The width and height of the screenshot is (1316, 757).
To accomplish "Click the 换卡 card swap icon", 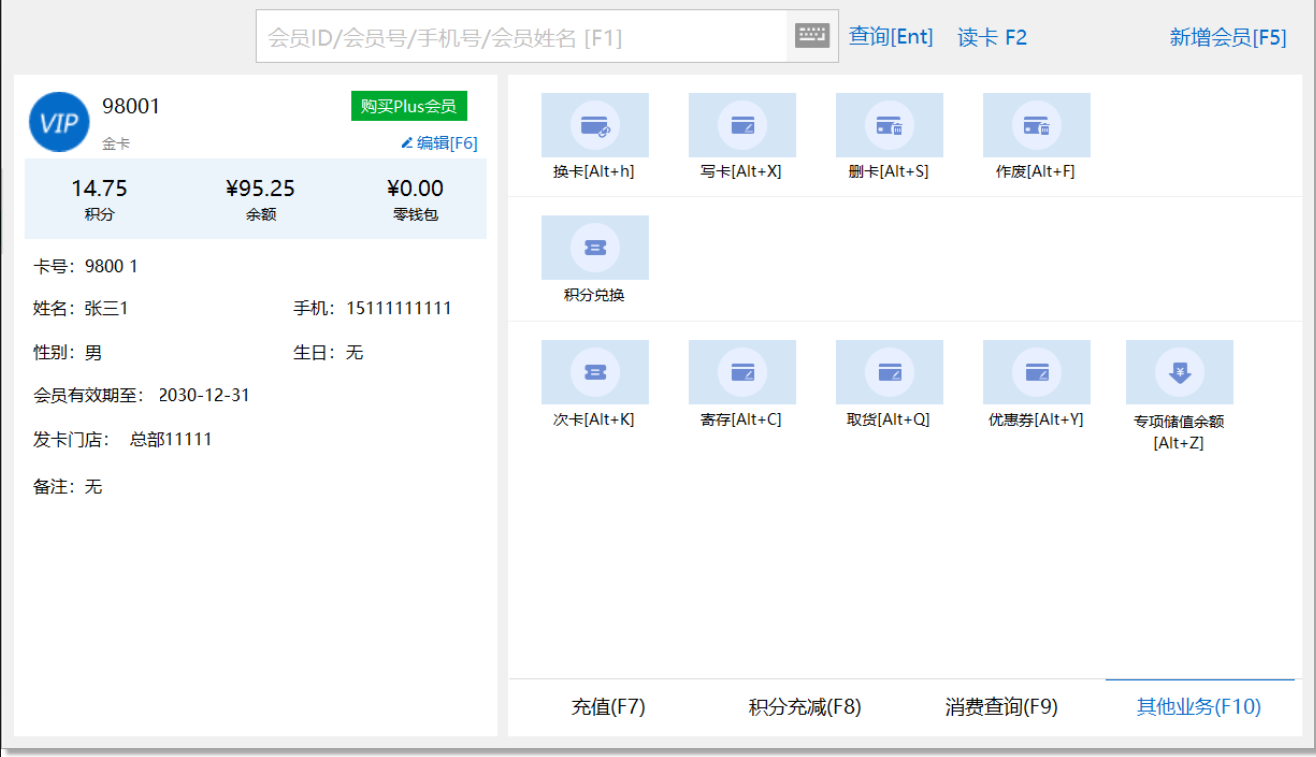I will click(595, 126).
